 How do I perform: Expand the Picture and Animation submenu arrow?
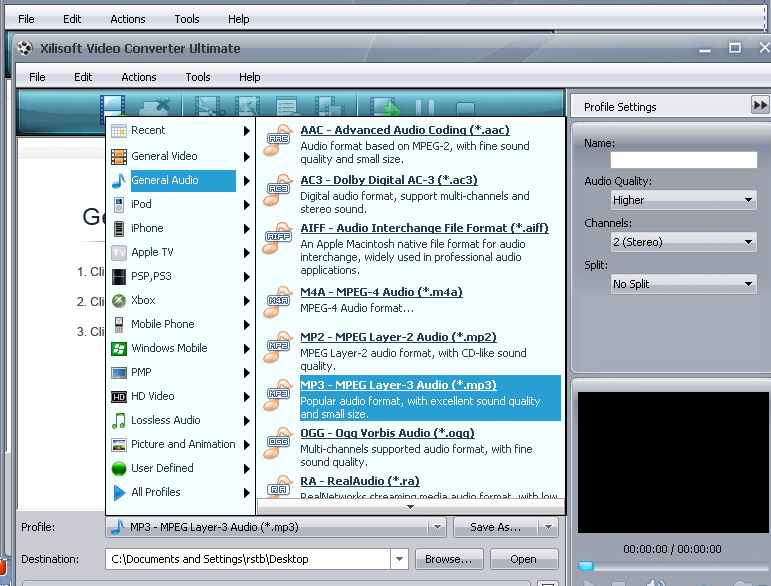[x=246, y=444]
